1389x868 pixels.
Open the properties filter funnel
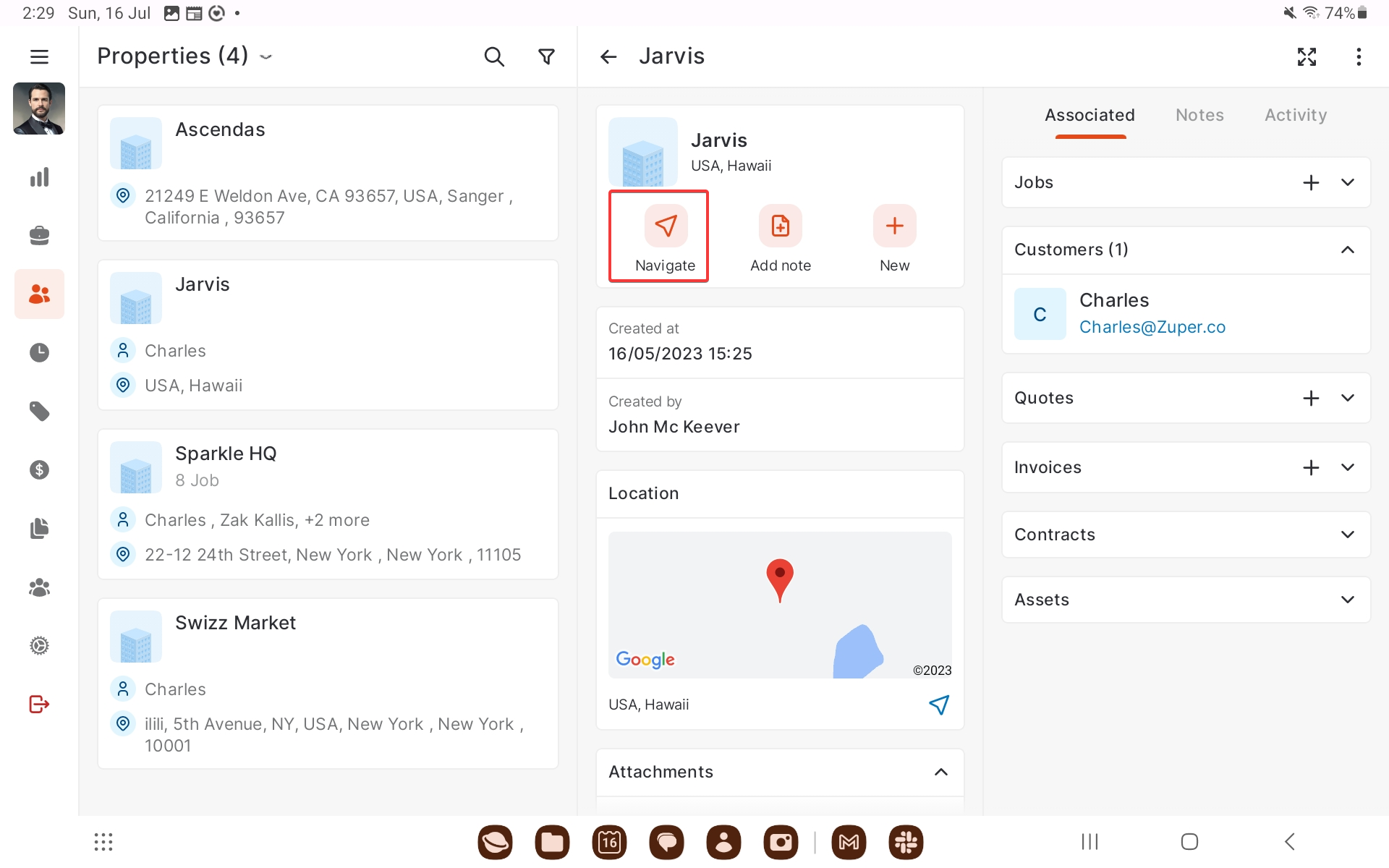[547, 56]
